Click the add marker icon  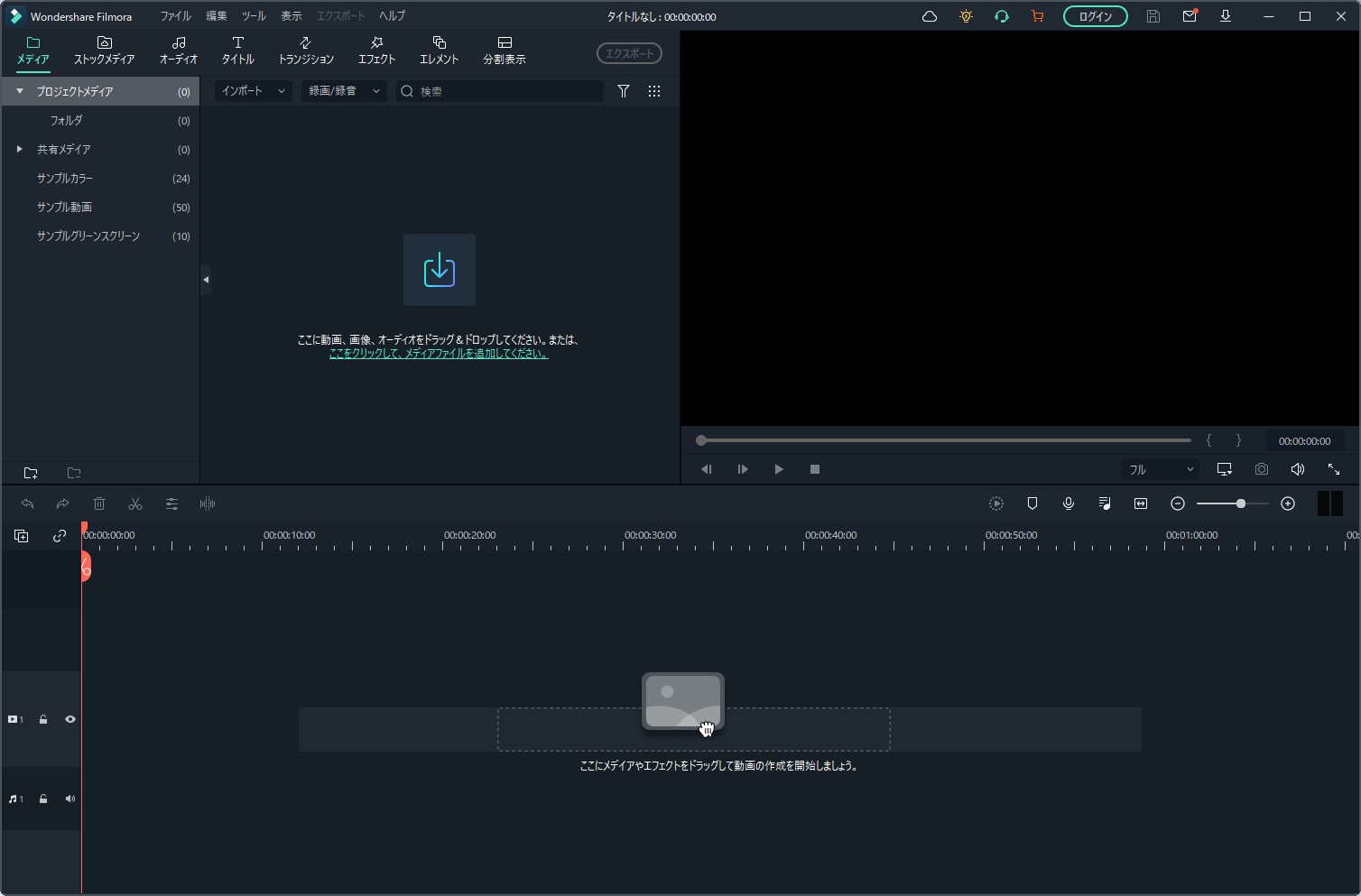coord(1032,503)
